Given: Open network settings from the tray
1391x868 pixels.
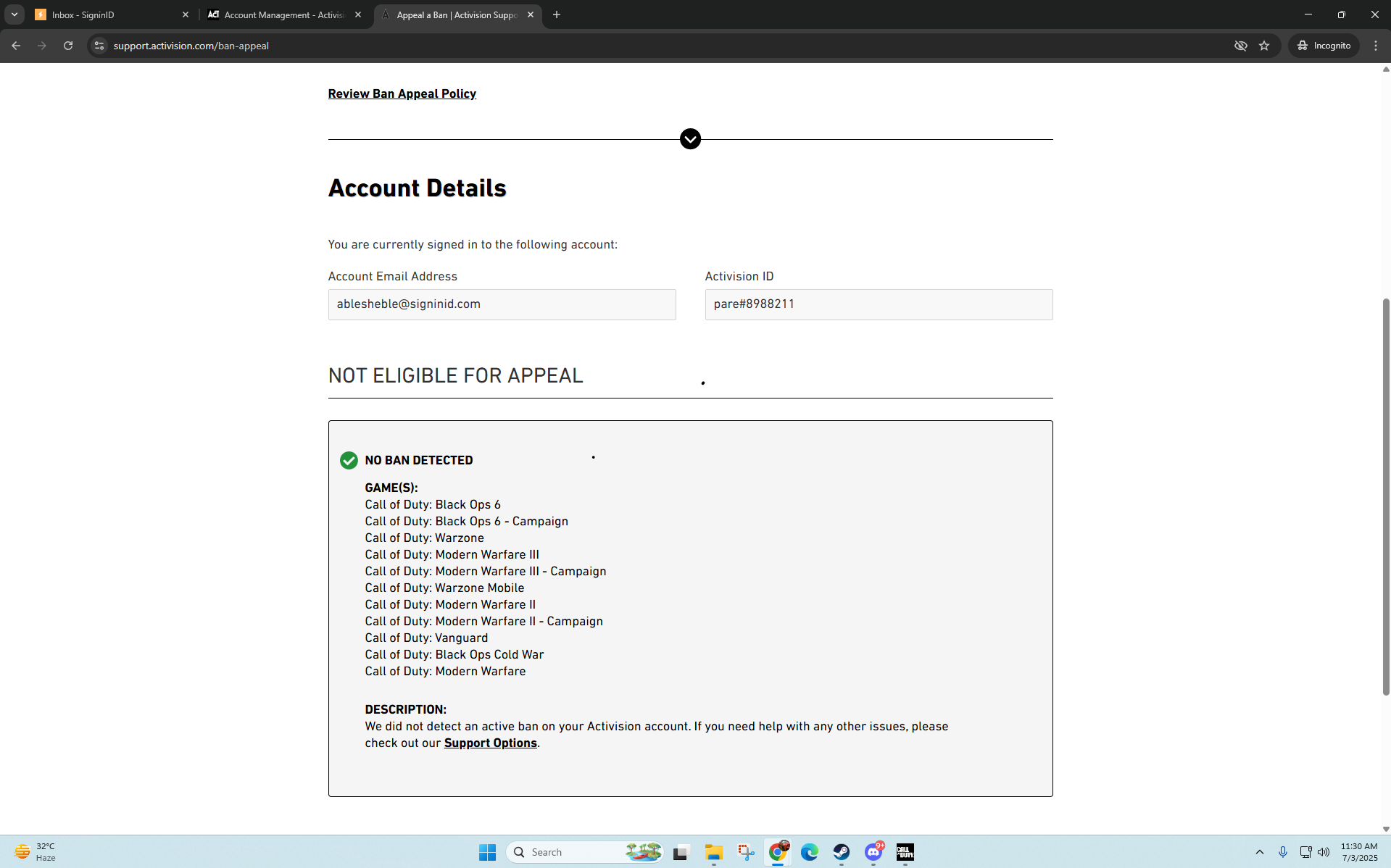Looking at the screenshot, I should click(x=1305, y=852).
